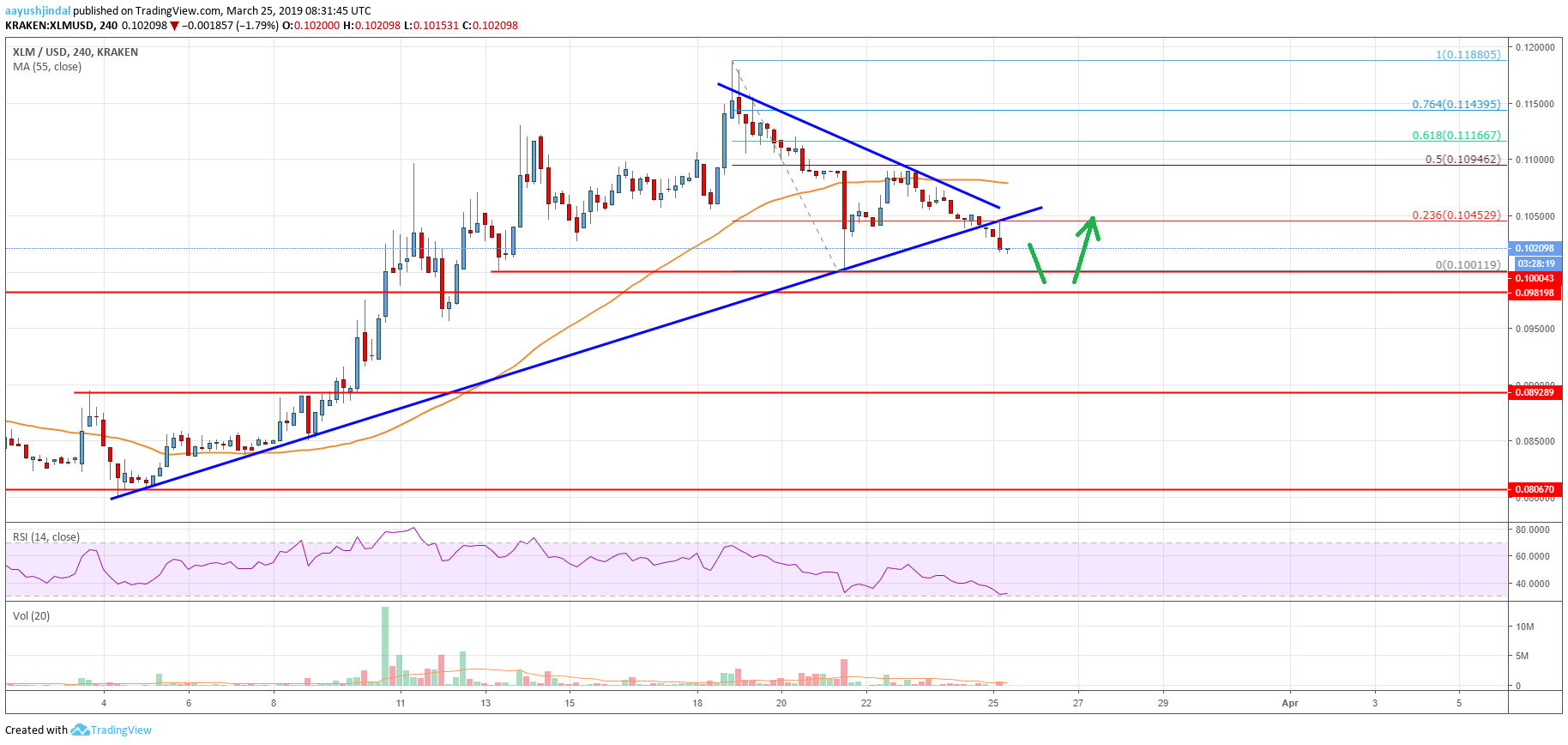
Task: Click the TradingView cloud logo icon
Action: (x=80, y=730)
